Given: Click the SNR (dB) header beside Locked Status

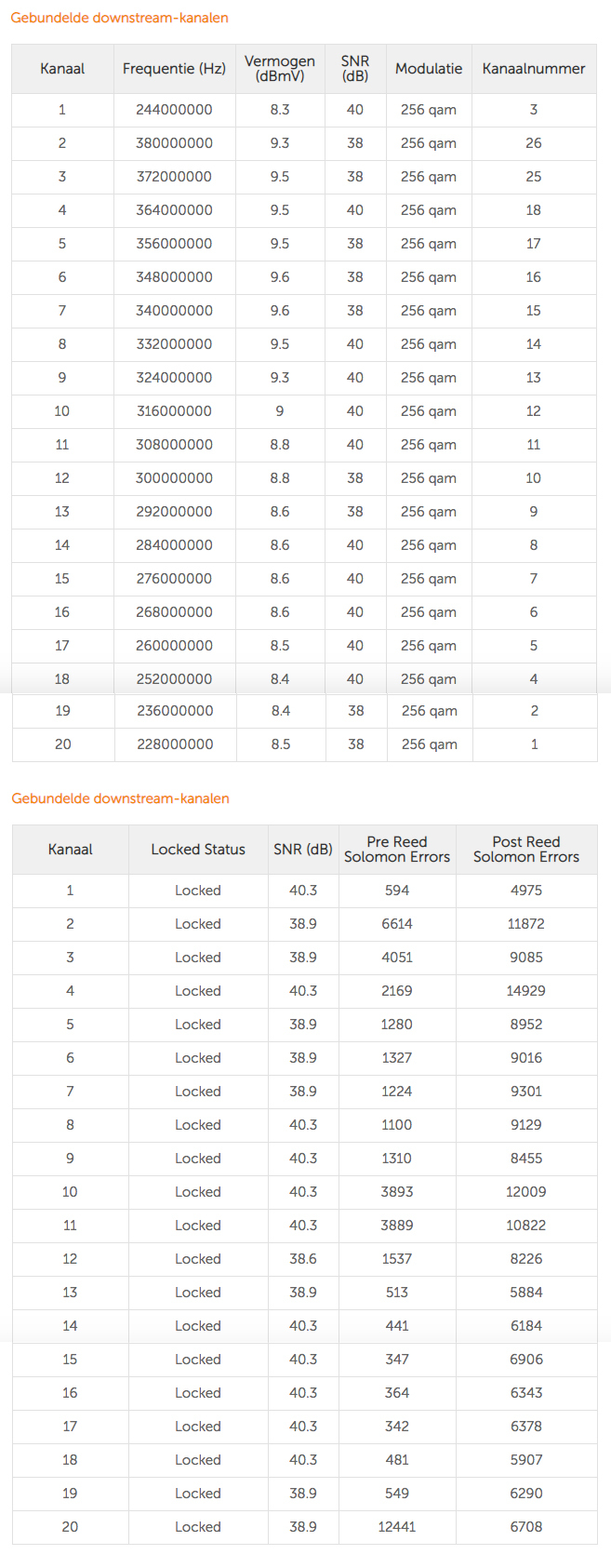Looking at the screenshot, I should point(303,850).
